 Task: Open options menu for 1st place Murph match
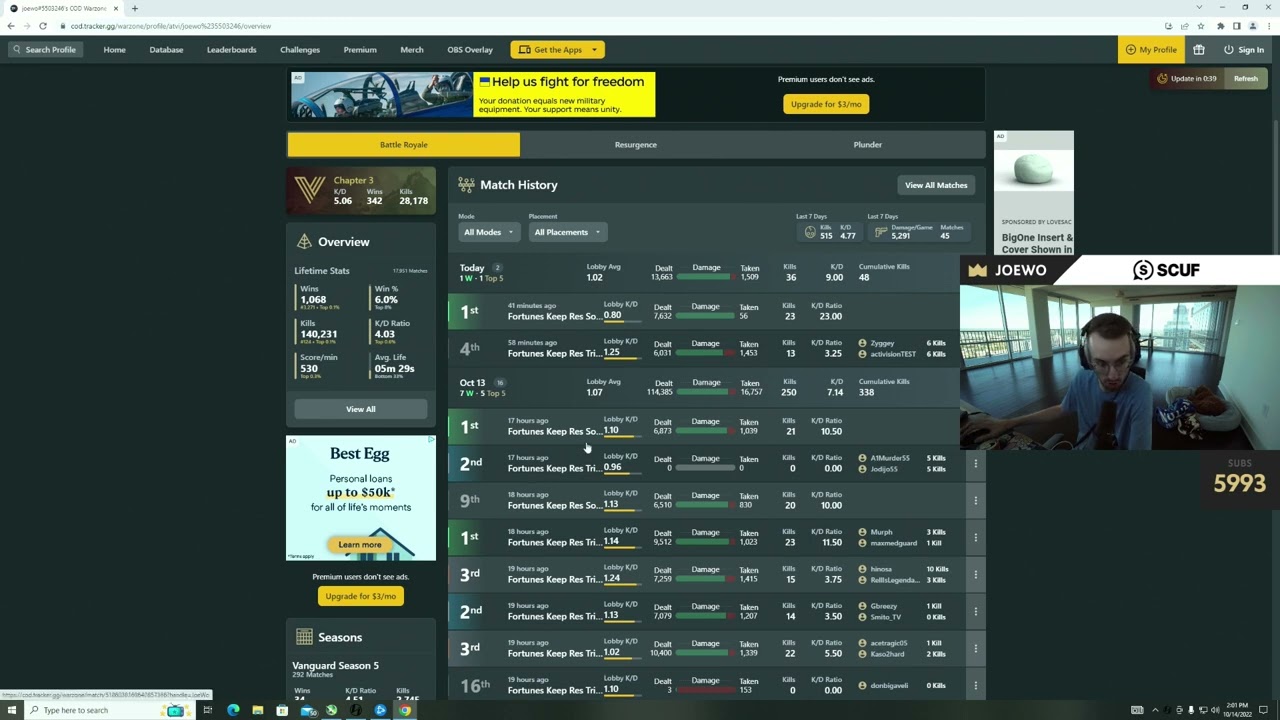(975, 537)
